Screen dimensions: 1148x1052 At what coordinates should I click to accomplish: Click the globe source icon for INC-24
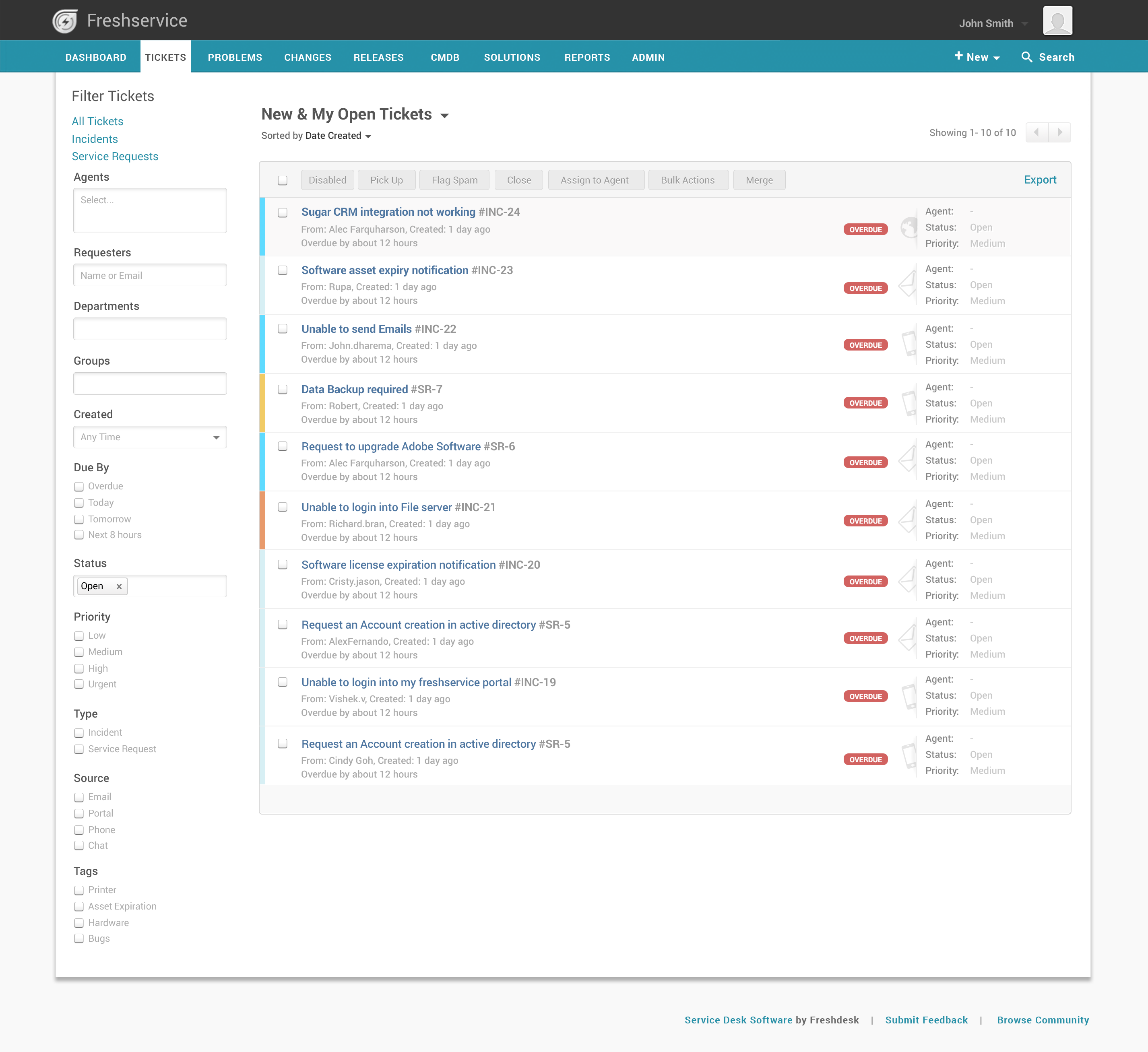click(x=909, y=228)
